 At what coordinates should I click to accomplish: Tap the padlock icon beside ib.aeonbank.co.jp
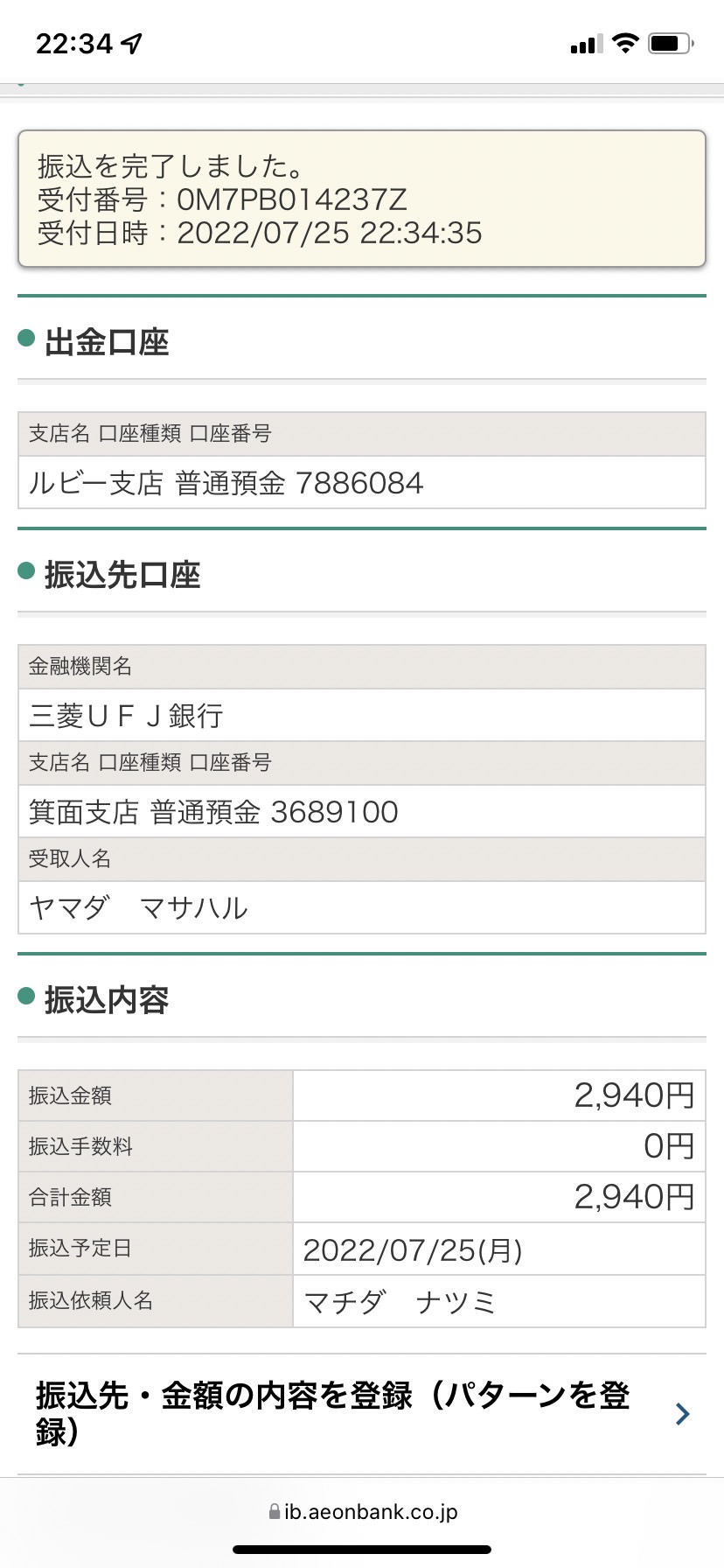[x=275, y=1512]
